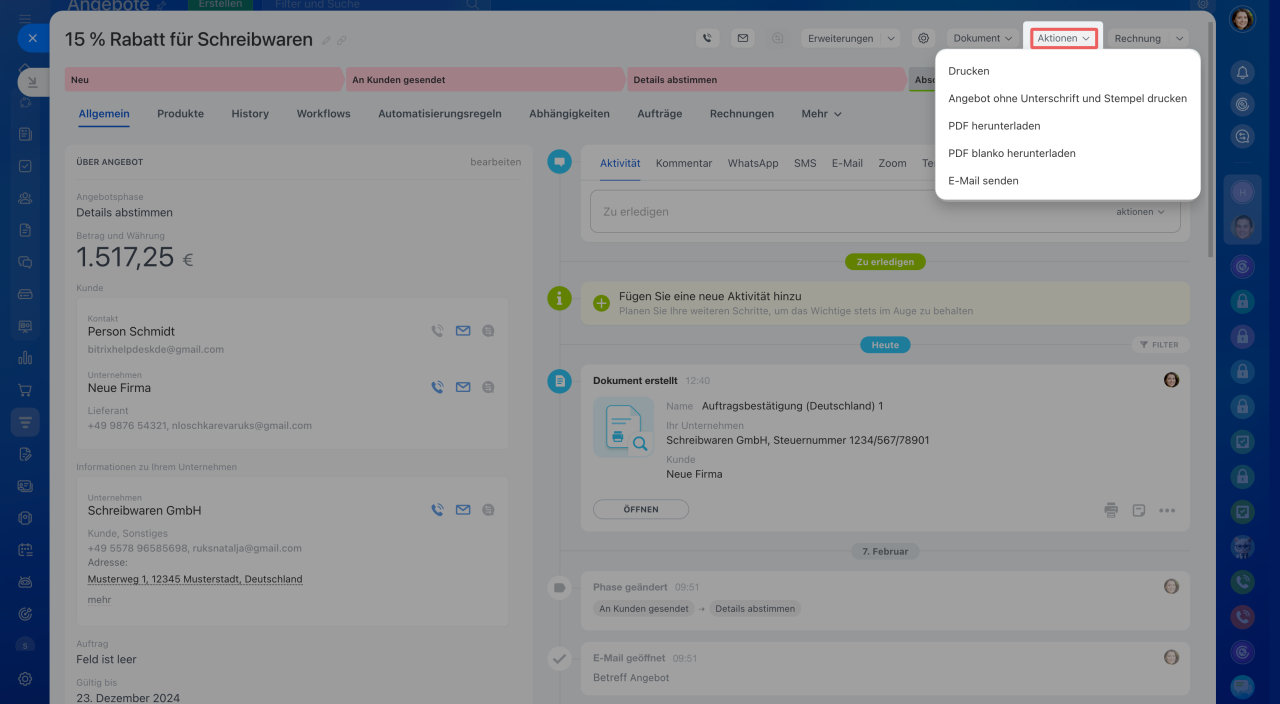Call Schreibwaren GmbH via phone icon

coord(437,510)
